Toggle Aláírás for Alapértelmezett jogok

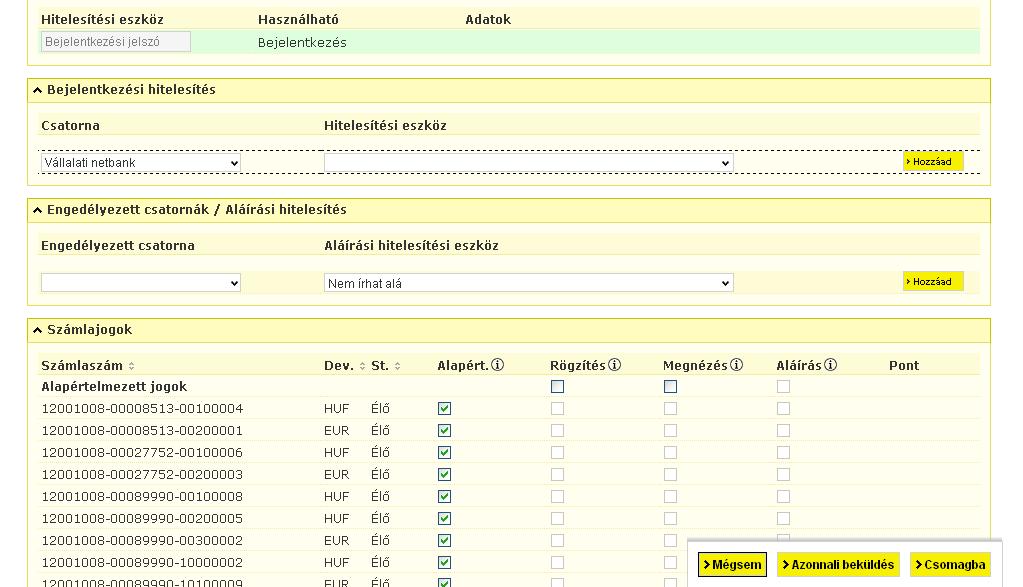tap(783, 387)
